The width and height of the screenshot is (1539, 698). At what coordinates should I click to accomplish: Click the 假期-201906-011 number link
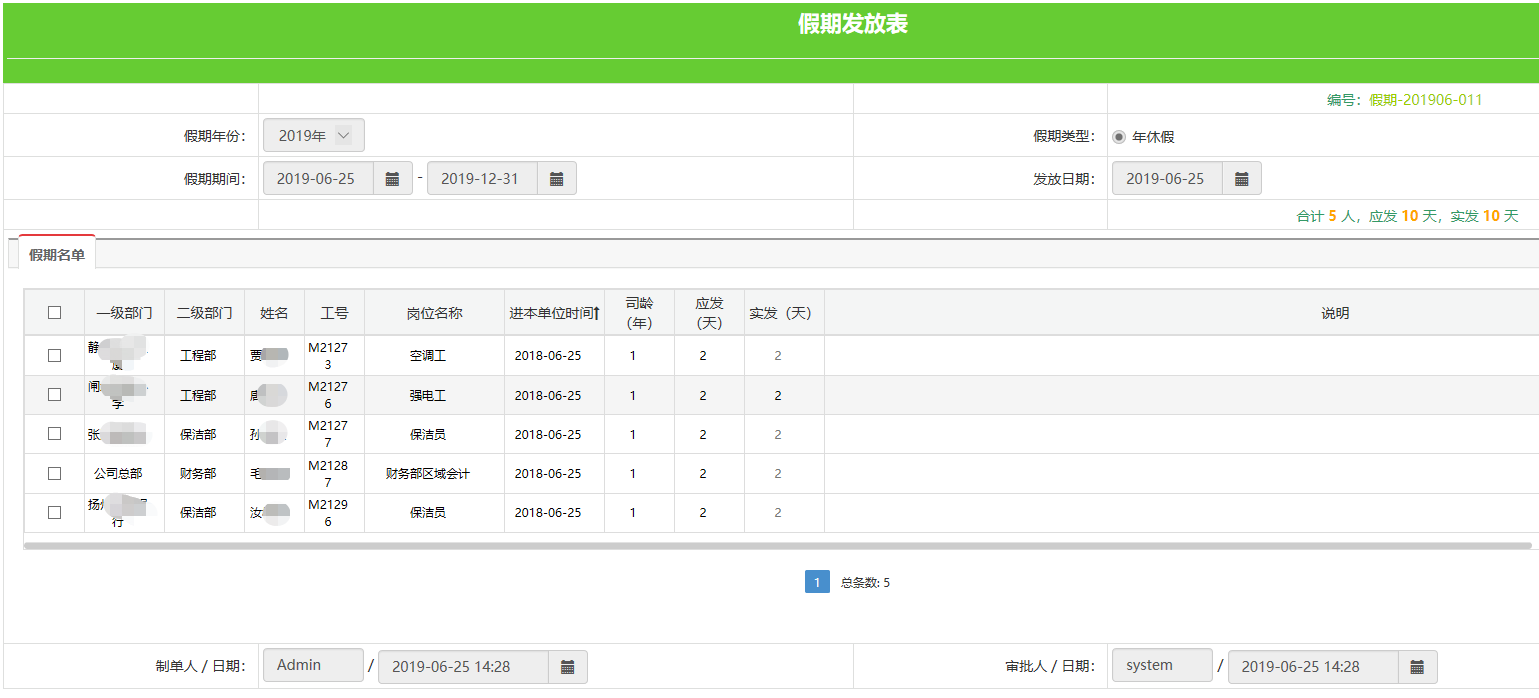pos(1425,100)
